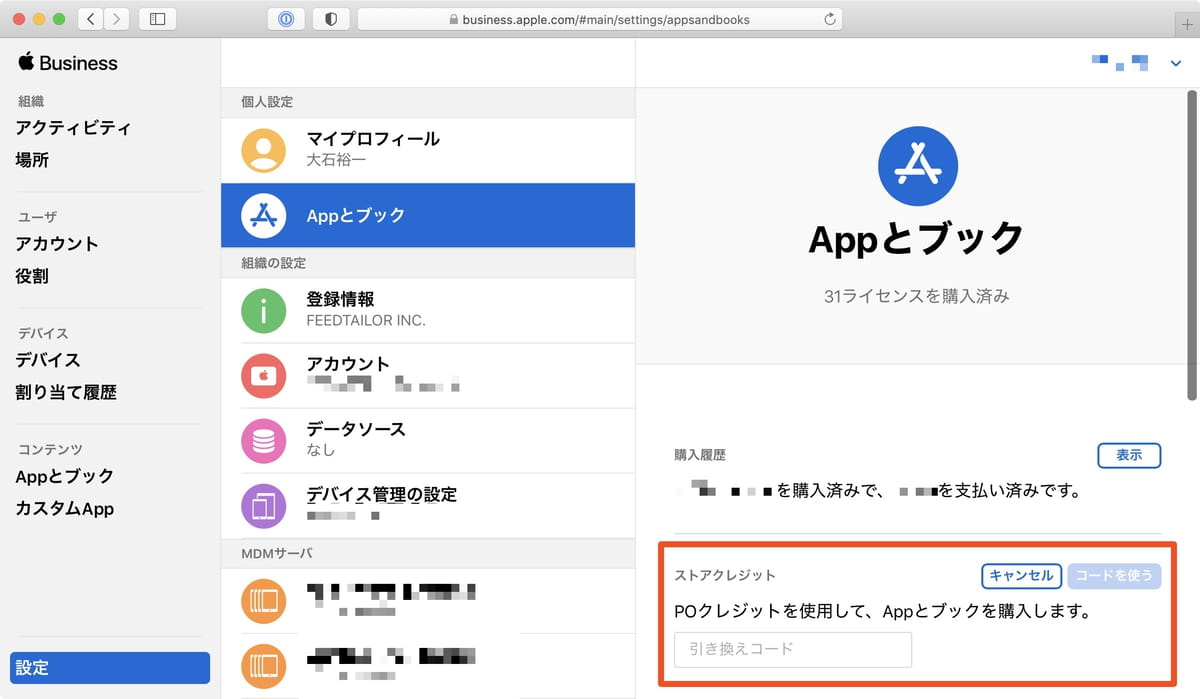
Task: Click Safari's forward navigation arrow
Action: (116, 19)
